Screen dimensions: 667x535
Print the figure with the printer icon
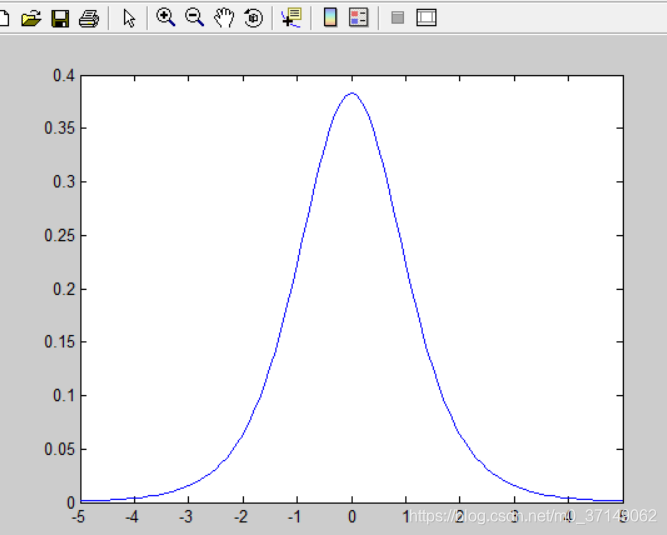coord(89,18)
